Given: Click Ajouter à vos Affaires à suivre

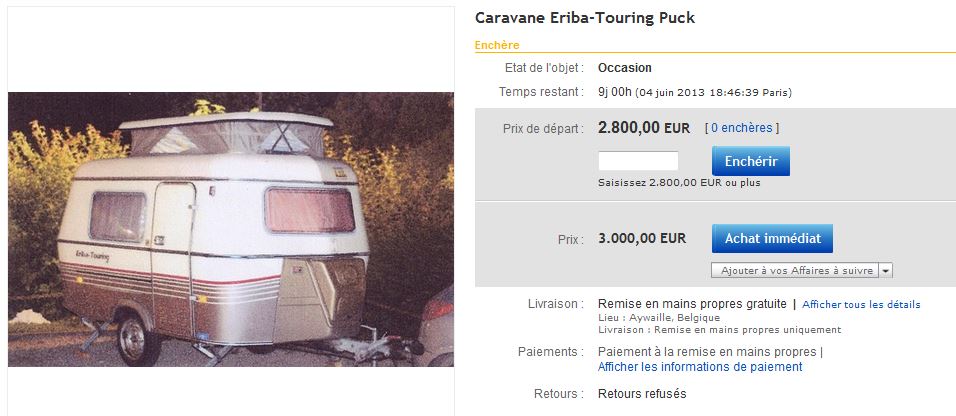Looking at the screenshot, I should point(796,270).
